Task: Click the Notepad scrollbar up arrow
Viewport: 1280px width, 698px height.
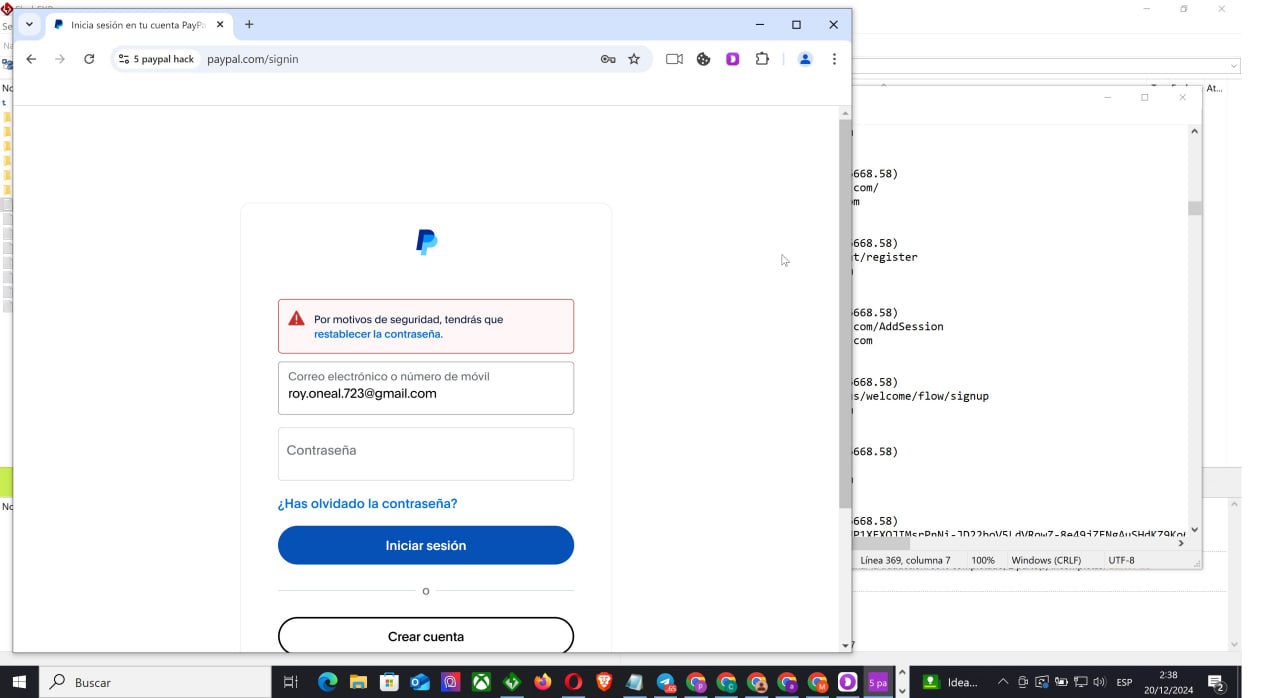Action: [x=1195, y=131]
